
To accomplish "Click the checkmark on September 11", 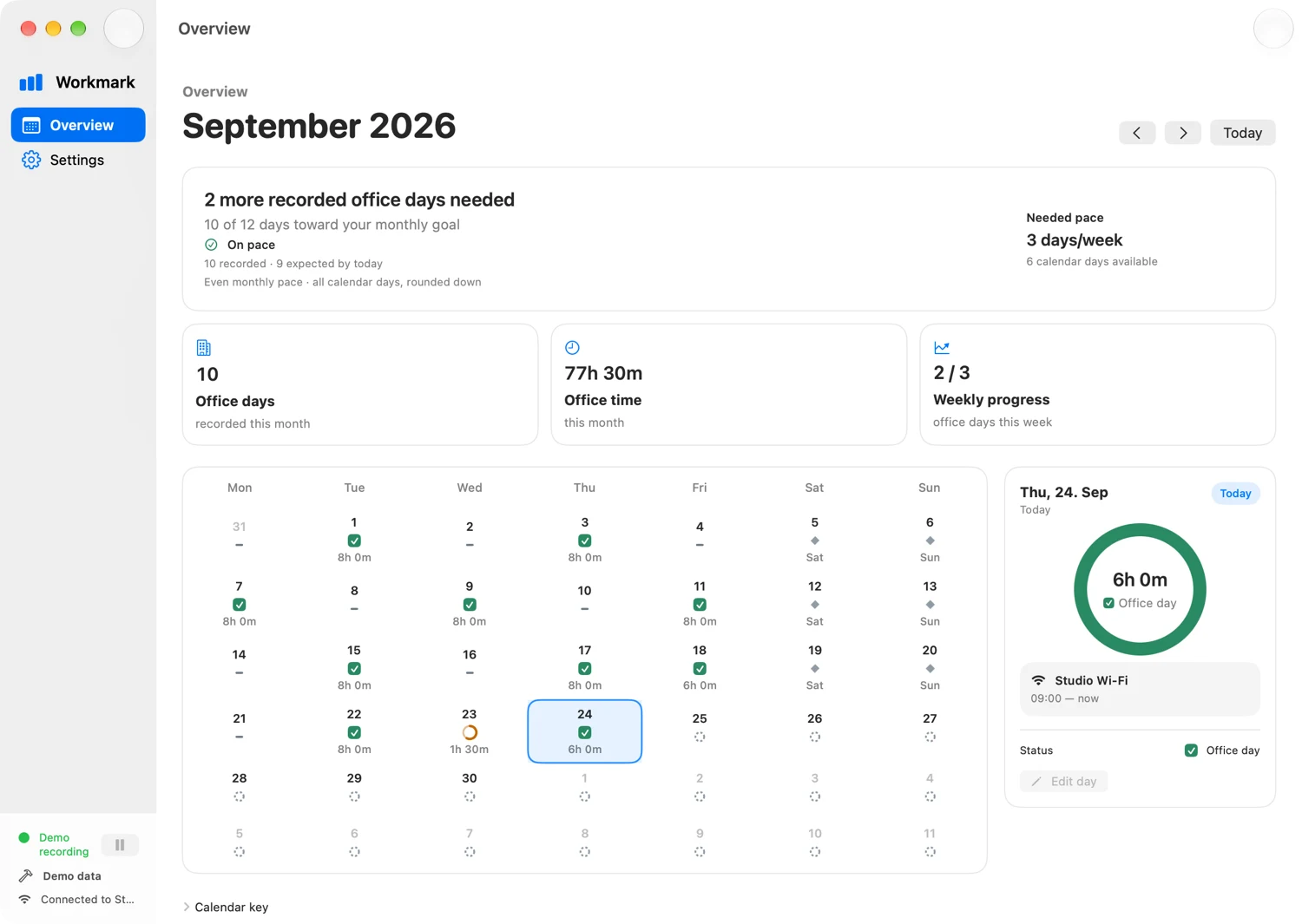I will [x=700, y=605].
